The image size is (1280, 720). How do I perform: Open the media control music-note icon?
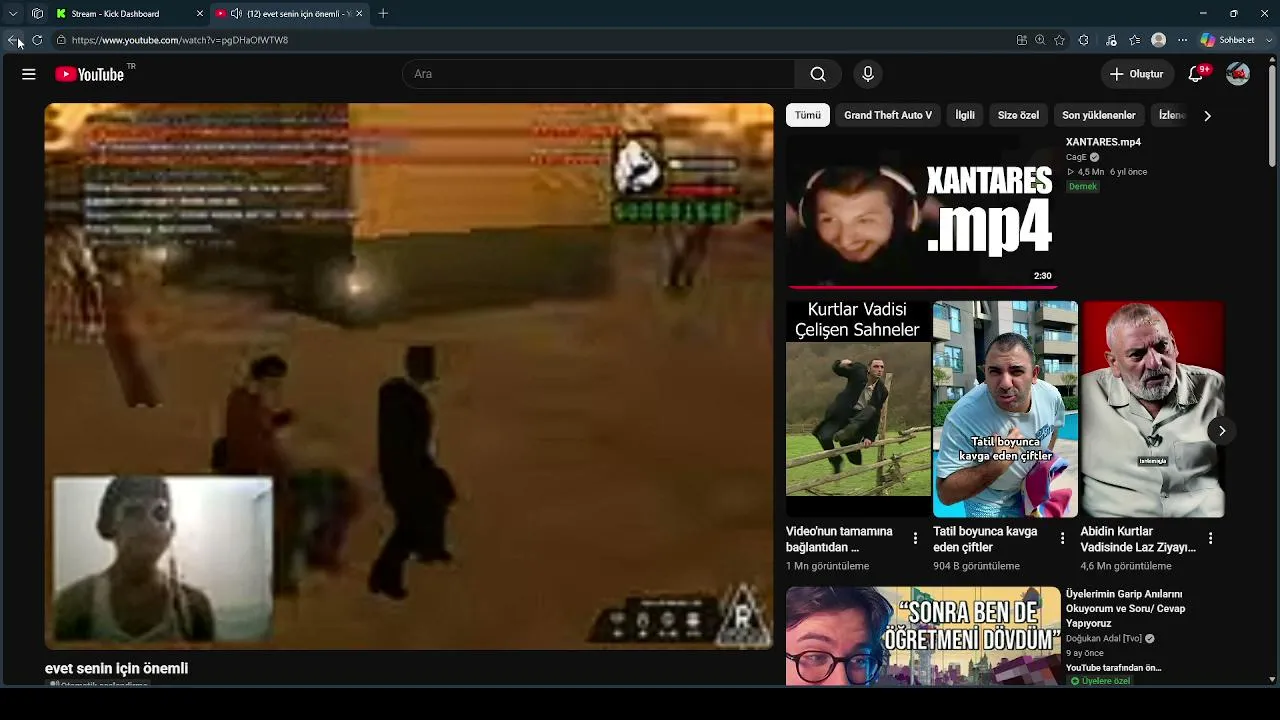pyautogui.click(x=1111, y=40)
